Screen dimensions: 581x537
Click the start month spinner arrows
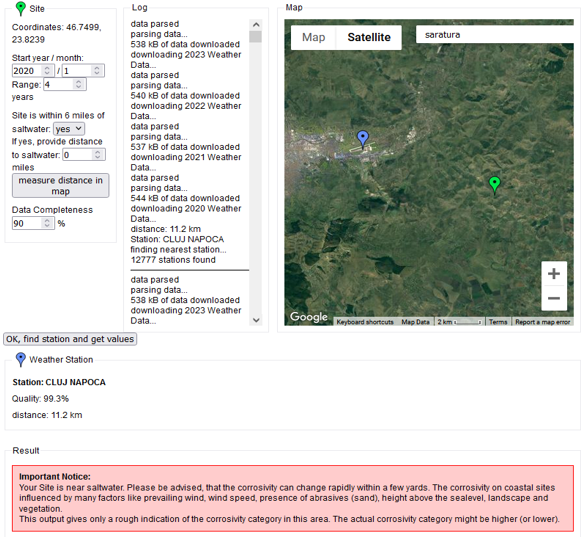coord(97,70)
